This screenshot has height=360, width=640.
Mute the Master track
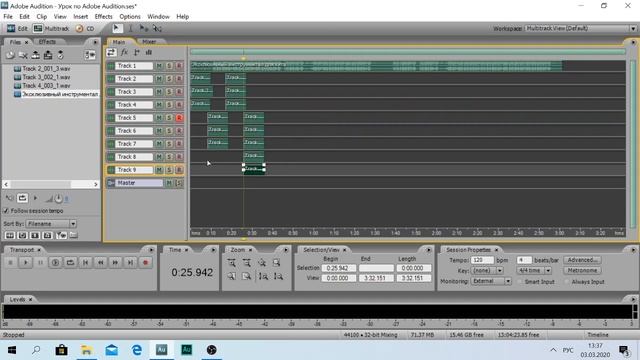[169, 183]
